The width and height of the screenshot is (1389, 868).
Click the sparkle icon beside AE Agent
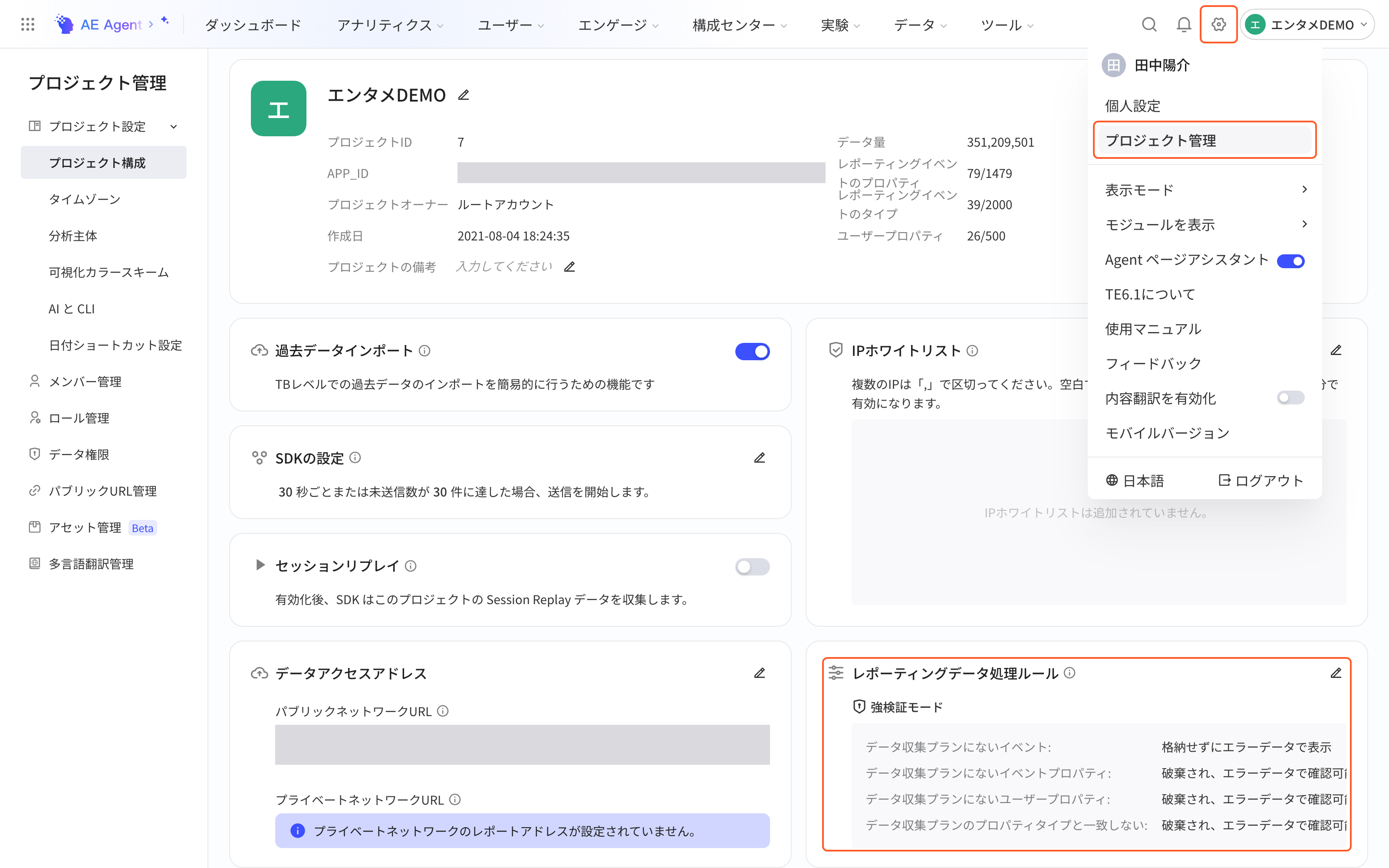165,21
